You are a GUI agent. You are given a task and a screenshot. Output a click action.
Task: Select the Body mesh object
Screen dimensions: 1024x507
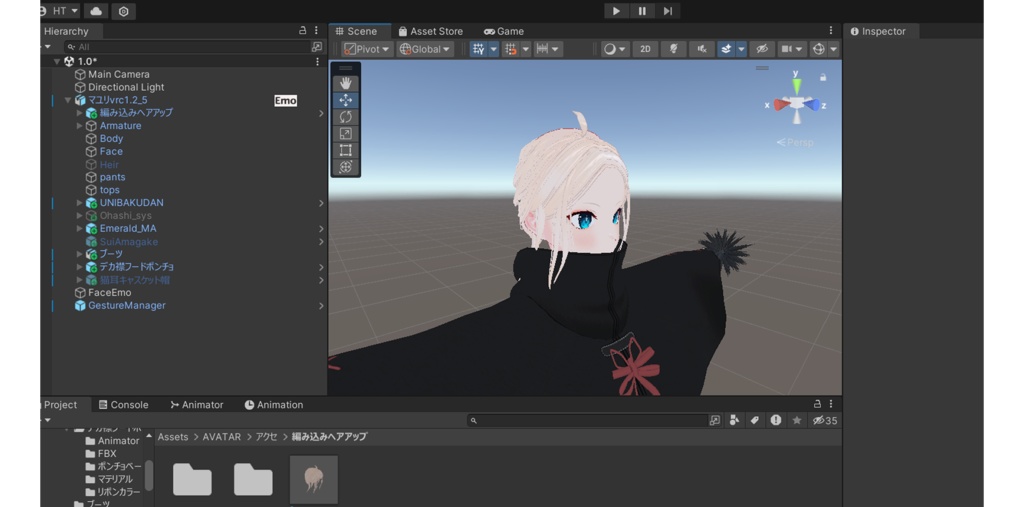tap(111, 139)
